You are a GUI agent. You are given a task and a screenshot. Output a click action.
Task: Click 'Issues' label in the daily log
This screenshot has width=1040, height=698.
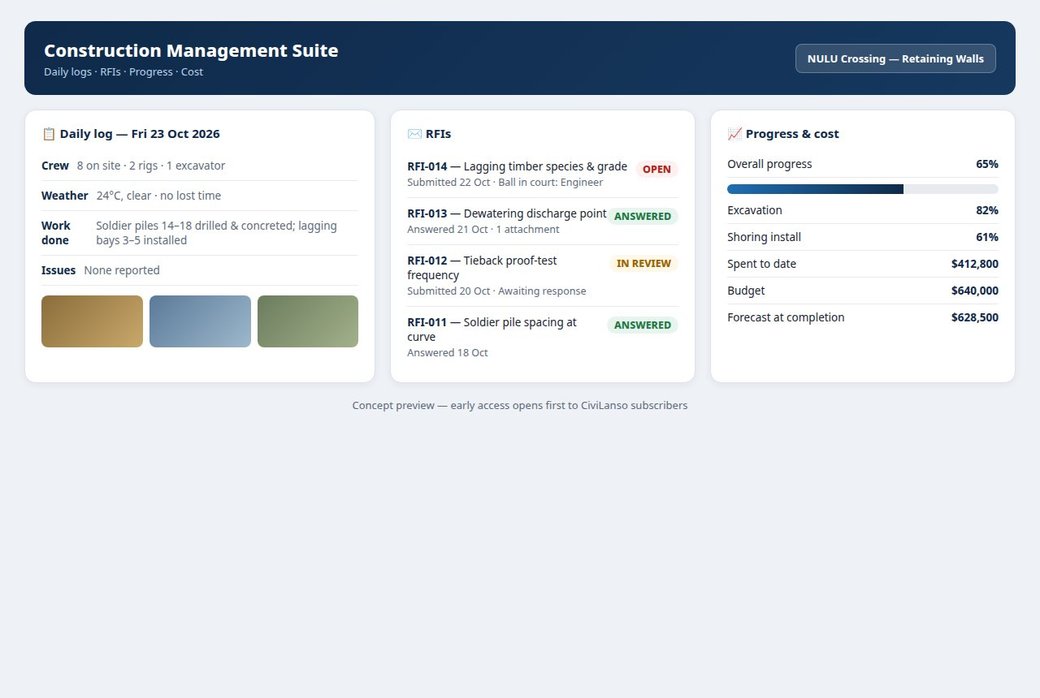pyautogui.click(x=58, y=270)
